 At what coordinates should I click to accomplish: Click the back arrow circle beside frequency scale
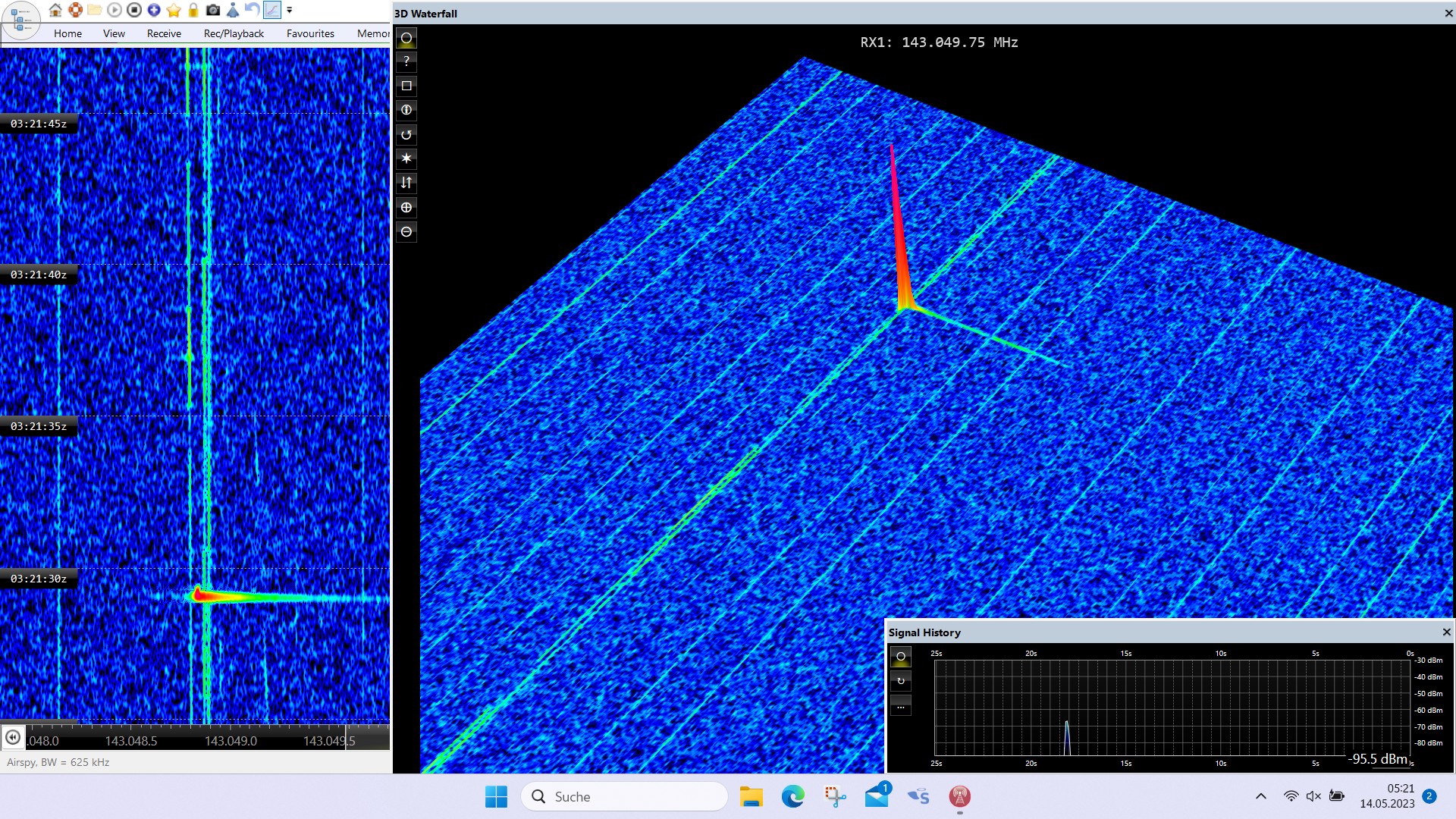(x=13, y=737)
